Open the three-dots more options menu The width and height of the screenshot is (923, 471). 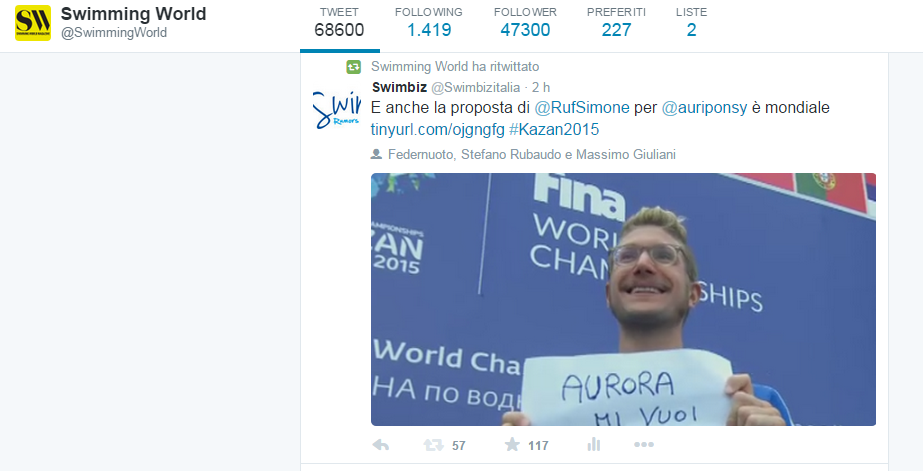click(644, 445)
